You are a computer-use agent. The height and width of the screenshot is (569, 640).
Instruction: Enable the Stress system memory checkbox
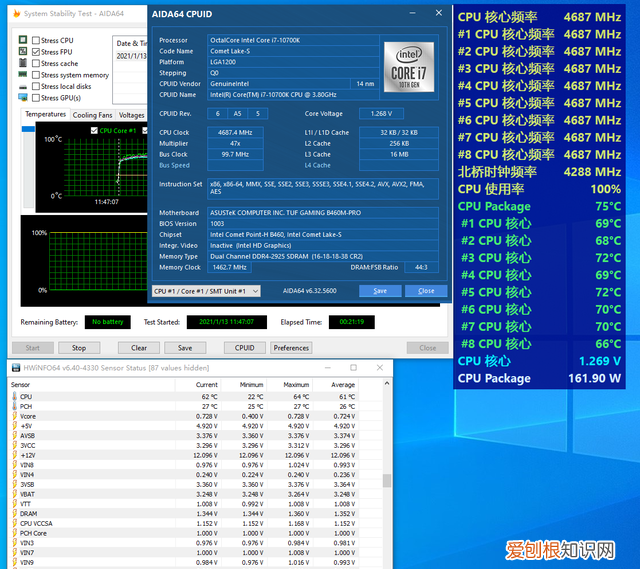click(36, 75)
